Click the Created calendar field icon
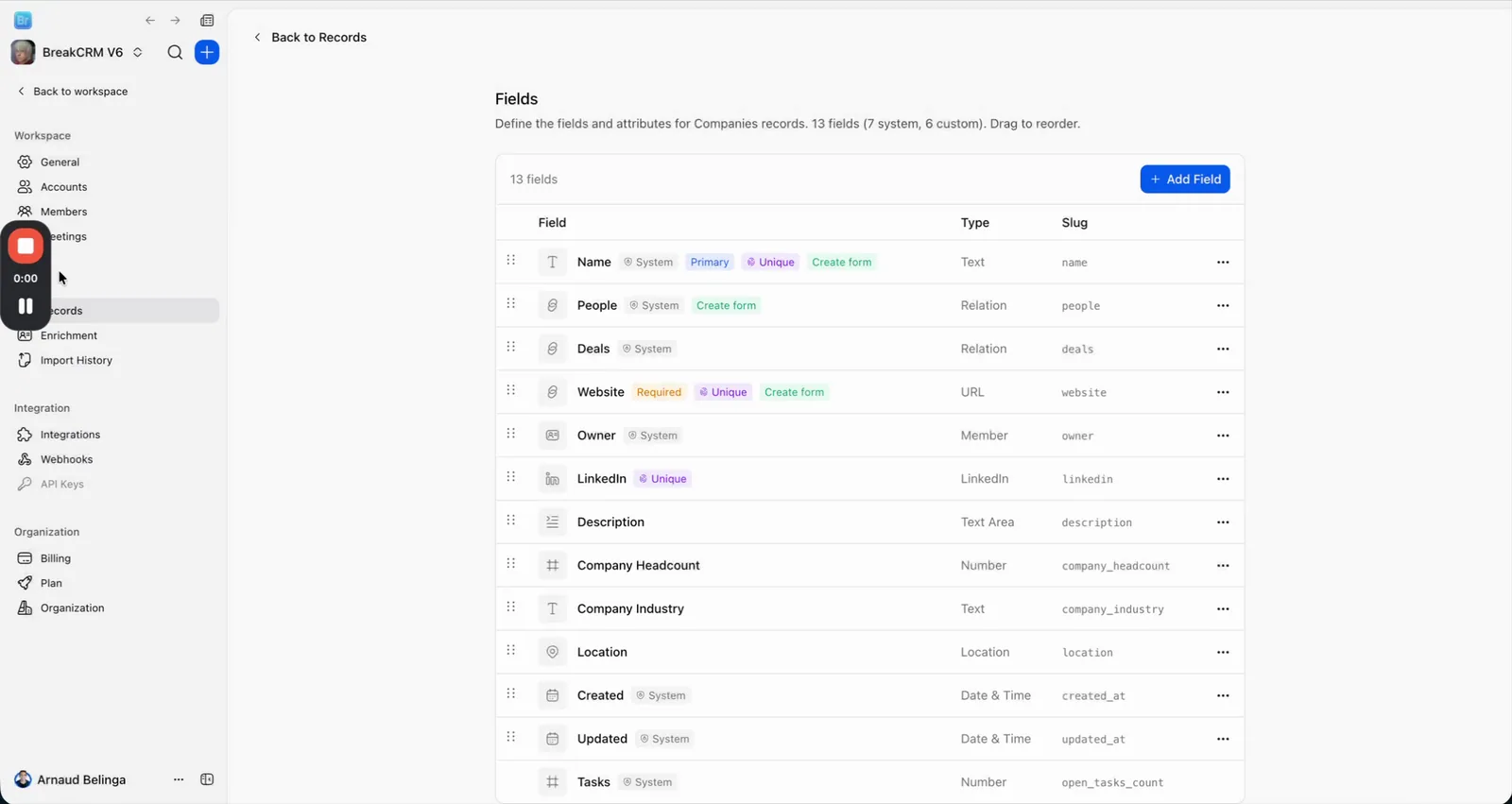1512x804 pixels. click(553, 696)
